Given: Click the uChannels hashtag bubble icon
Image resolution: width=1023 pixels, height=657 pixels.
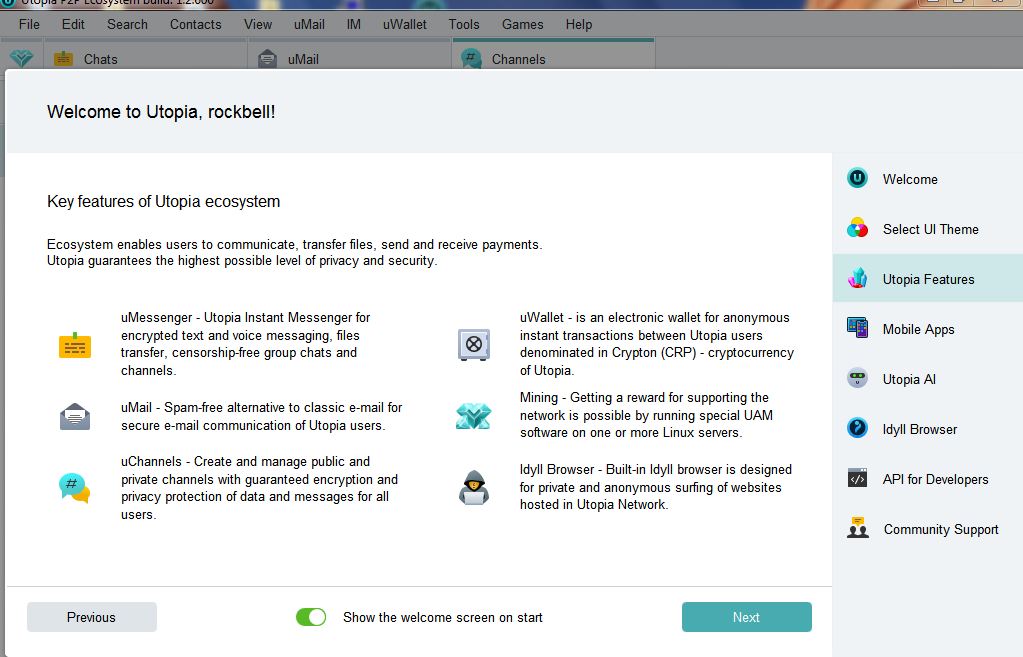Looking at the screenshot, I should pyautogui.click(x=74, y=487).
